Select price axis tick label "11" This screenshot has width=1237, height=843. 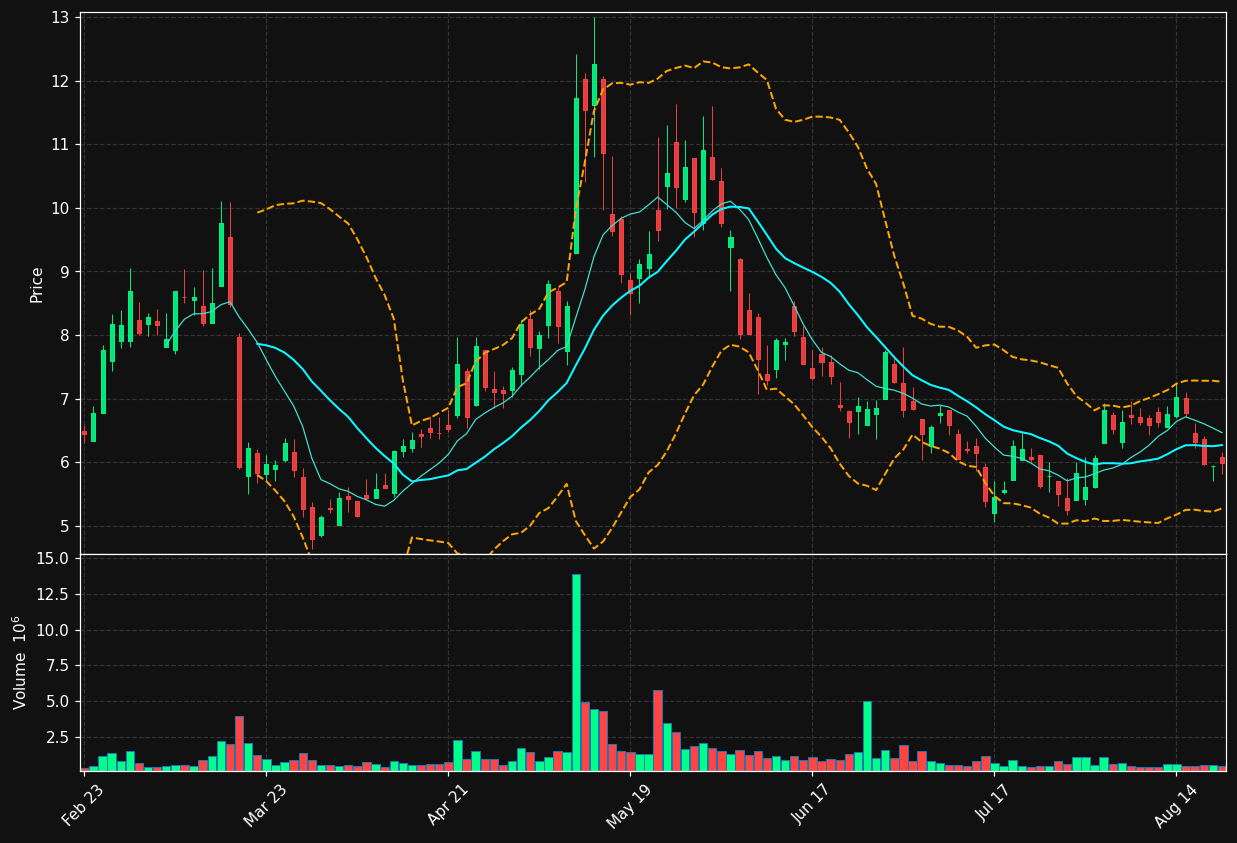click(59, 145)
